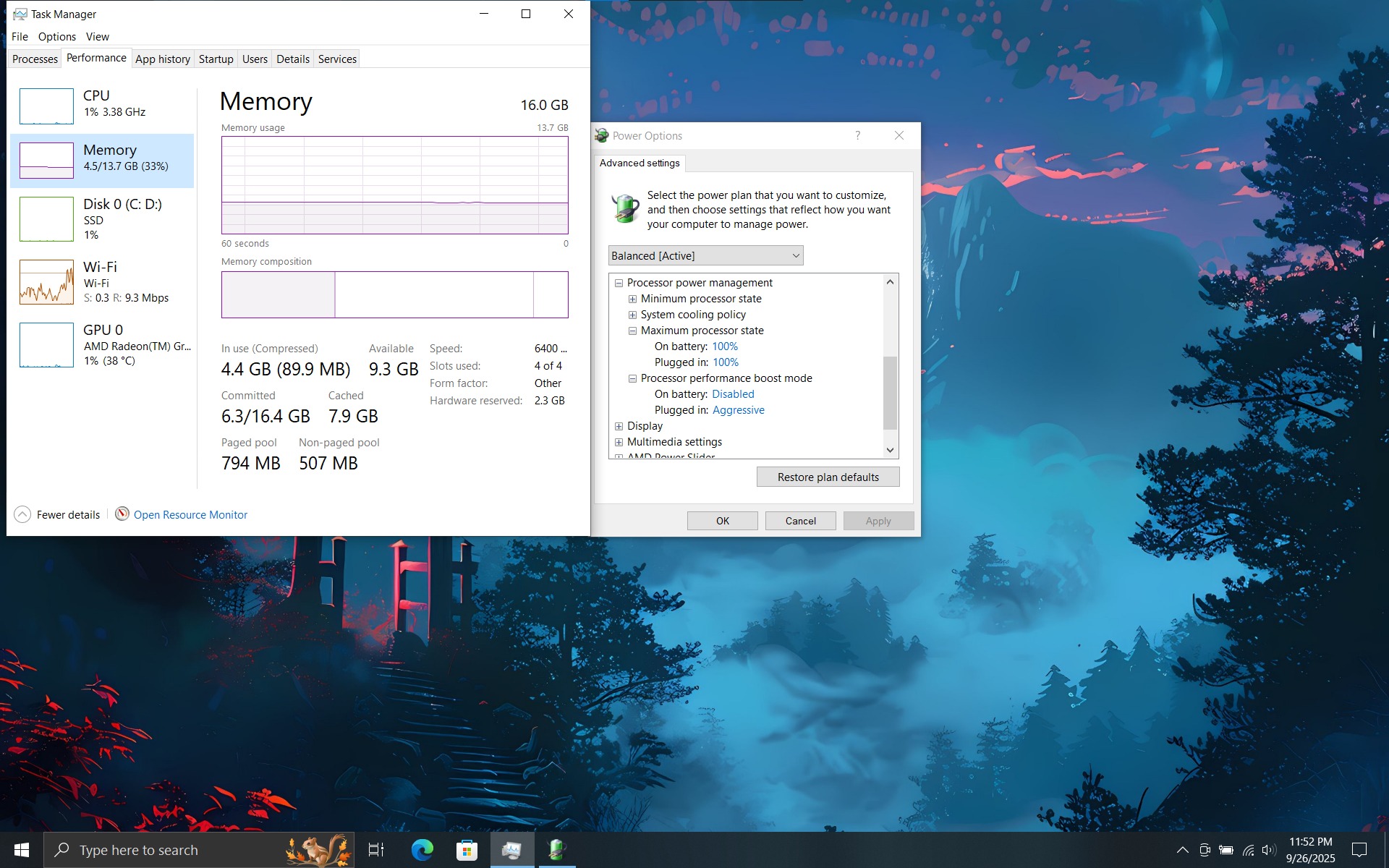This screenshot has width=1389, height=868.
Task: Open the Options menu in Task Manager
Action: tap(56, 37)
